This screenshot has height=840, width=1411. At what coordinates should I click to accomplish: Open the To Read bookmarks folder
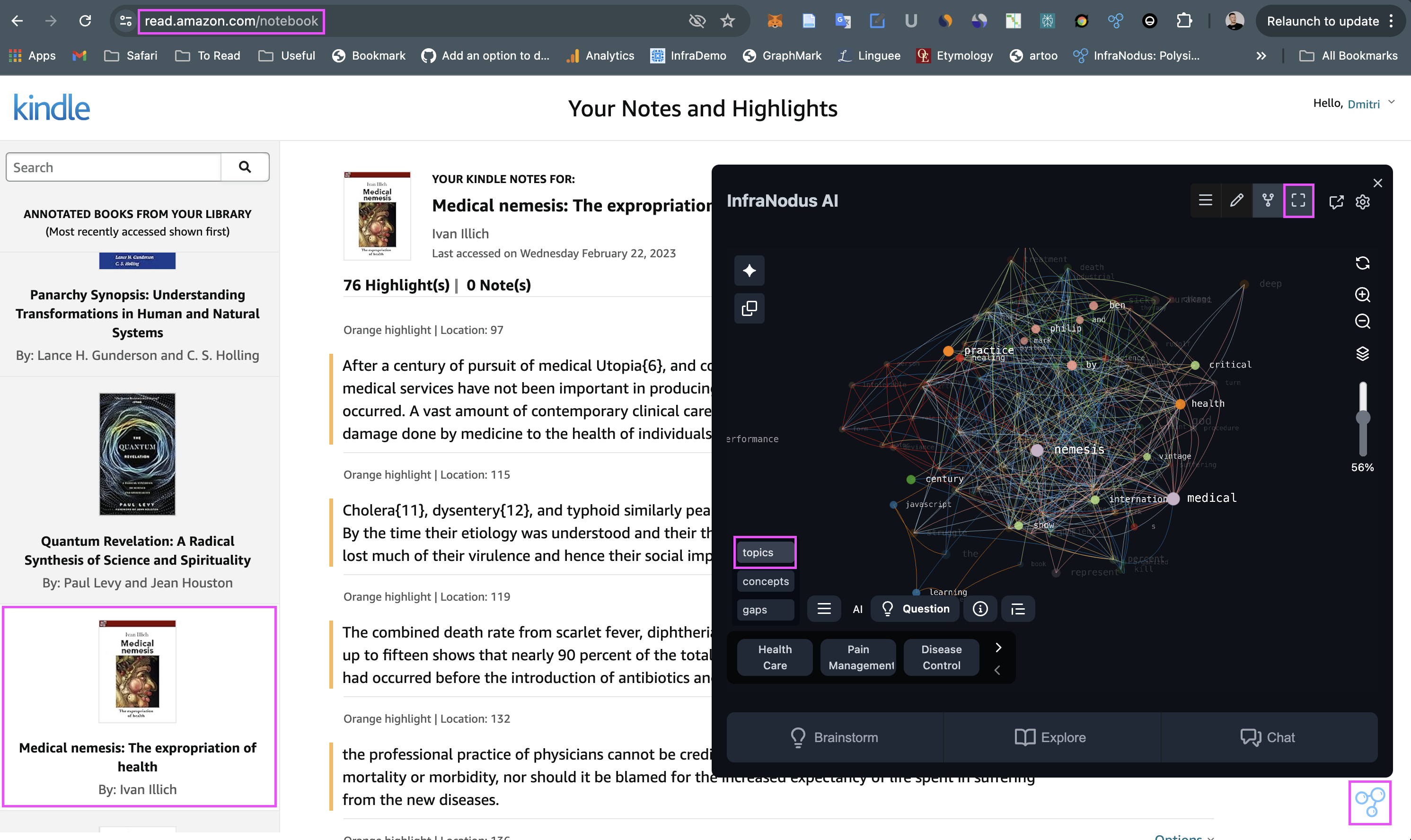coord(208,55)
